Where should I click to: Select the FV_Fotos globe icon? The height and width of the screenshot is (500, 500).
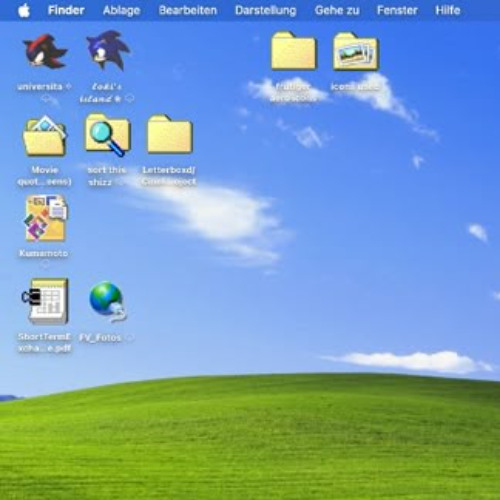click(108, 302)
